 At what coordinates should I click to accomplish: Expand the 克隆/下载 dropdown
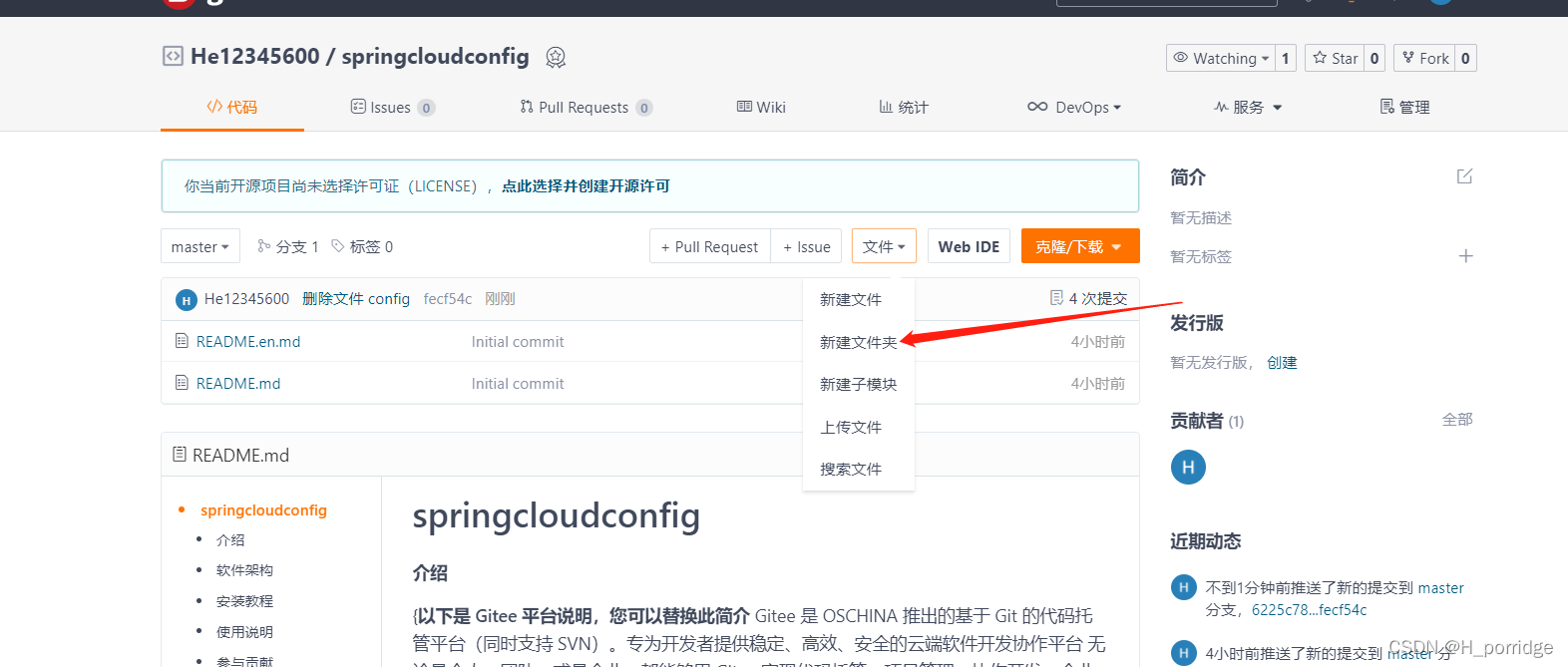(1080, 246)
